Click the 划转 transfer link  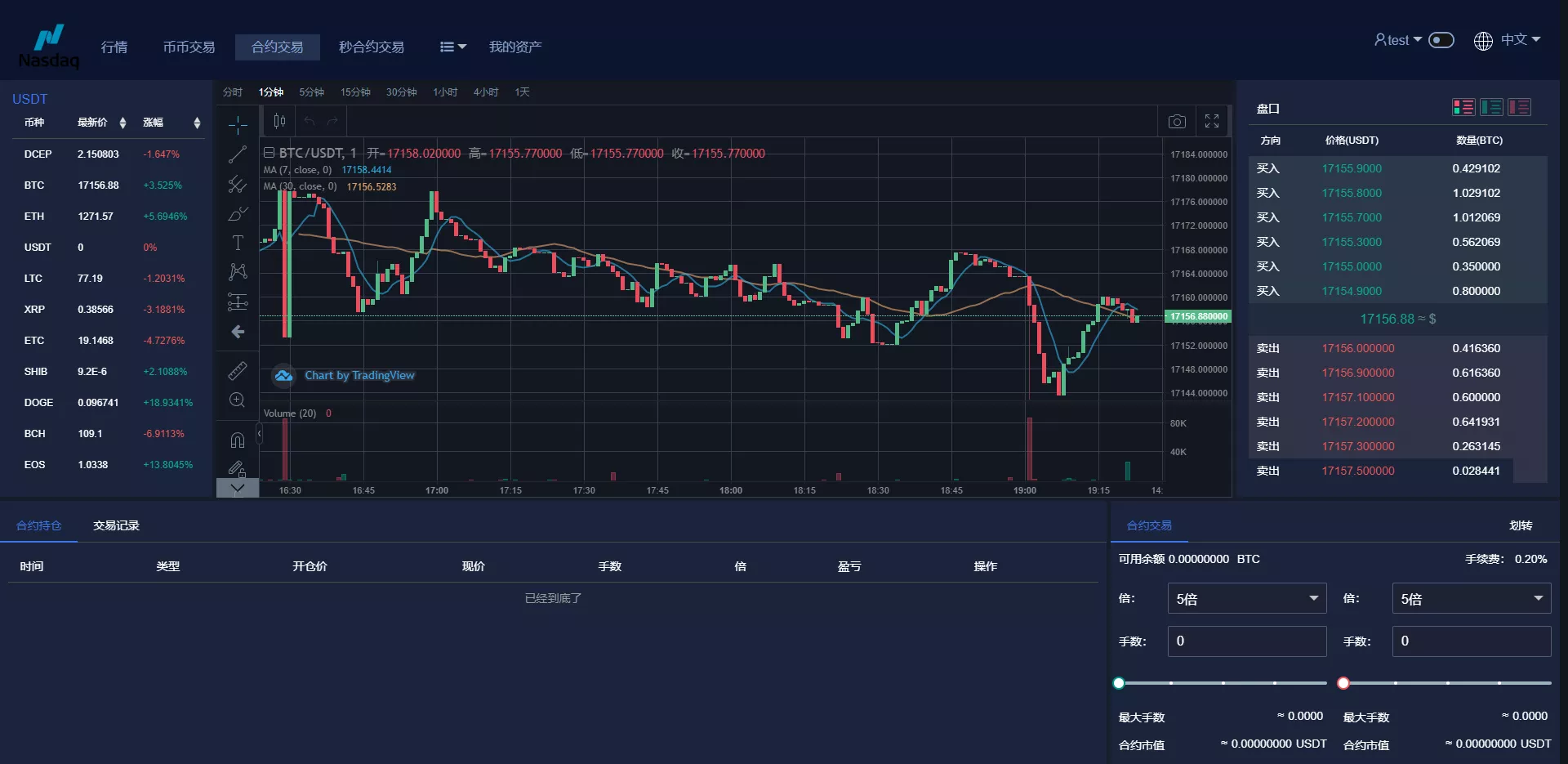pos(1520,525)
